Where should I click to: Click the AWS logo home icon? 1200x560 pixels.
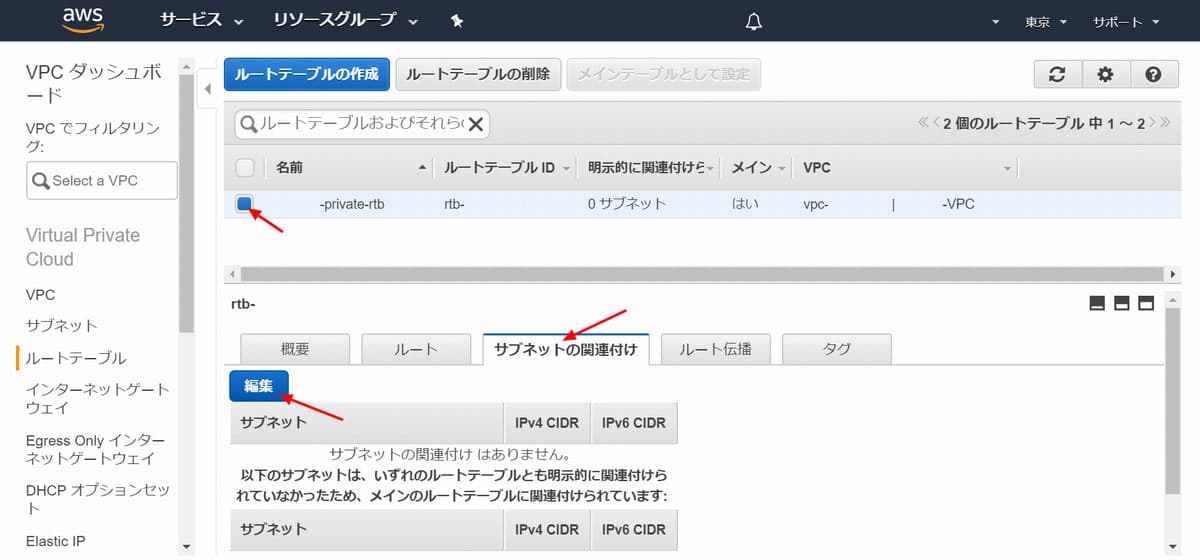point(84,19)
